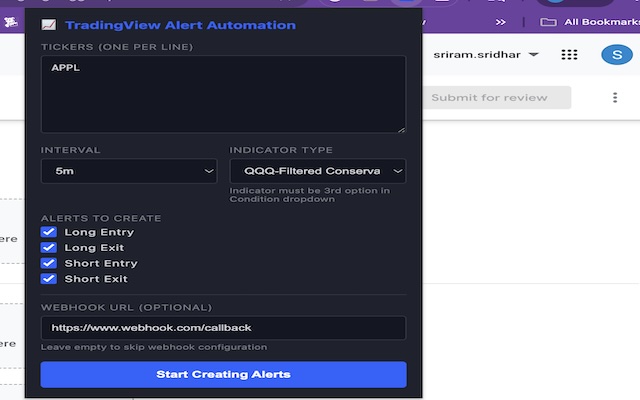640x400 pixels.
Task: Click the INTERVAL label
Action: coord(70,150)
